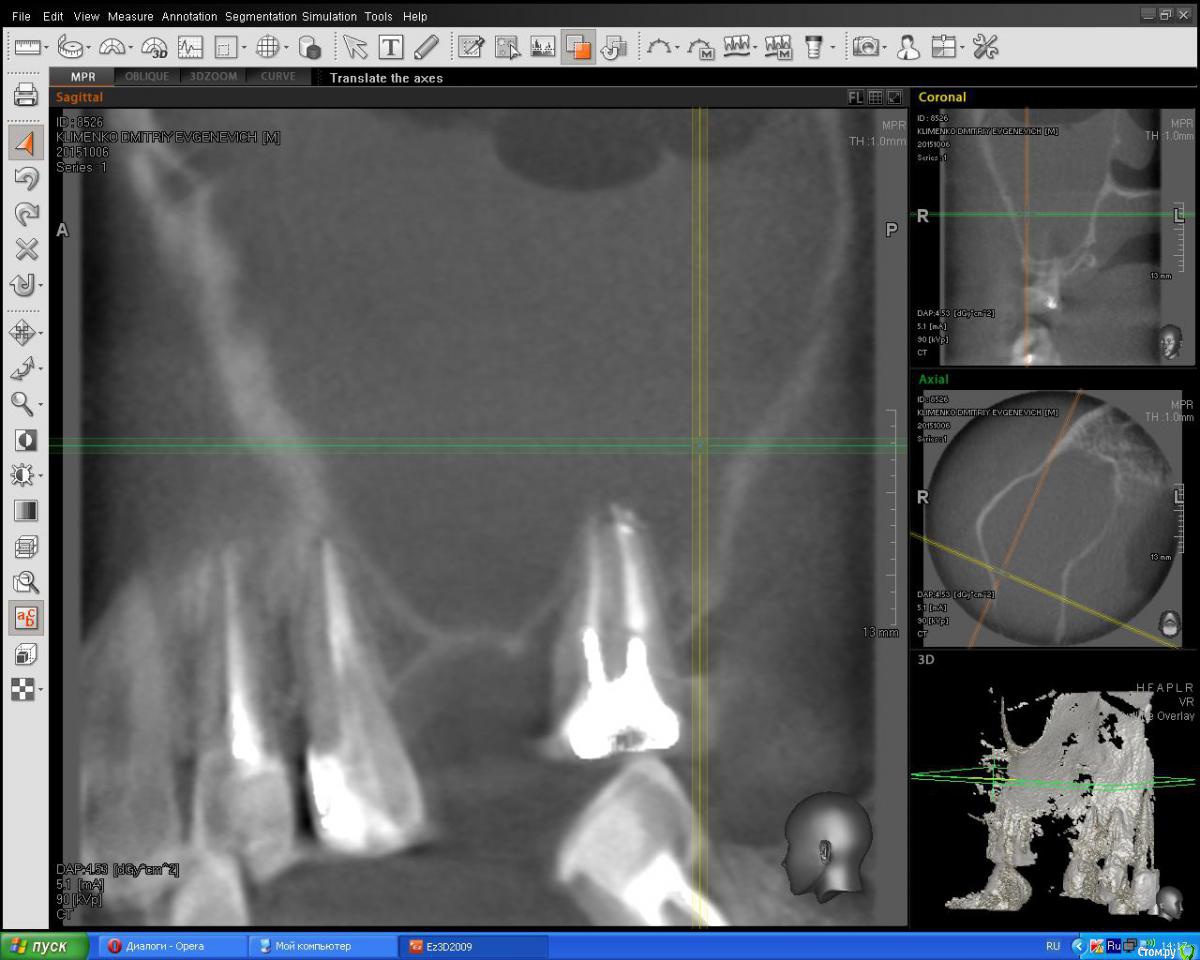Click the Undo arrow in sidebar
The width and height of the screenshot is (1200, 960).
(25, 179)
